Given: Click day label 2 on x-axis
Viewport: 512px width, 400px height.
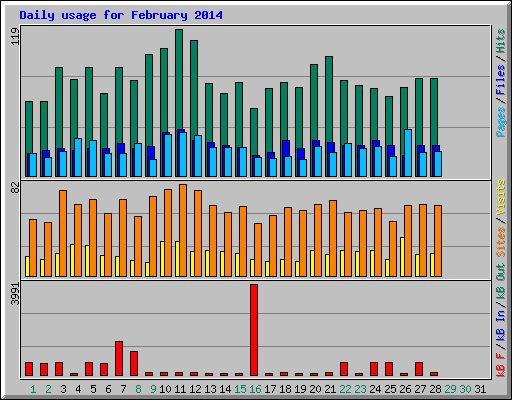Looking at the screenshot, I should [x=48, y=389].
